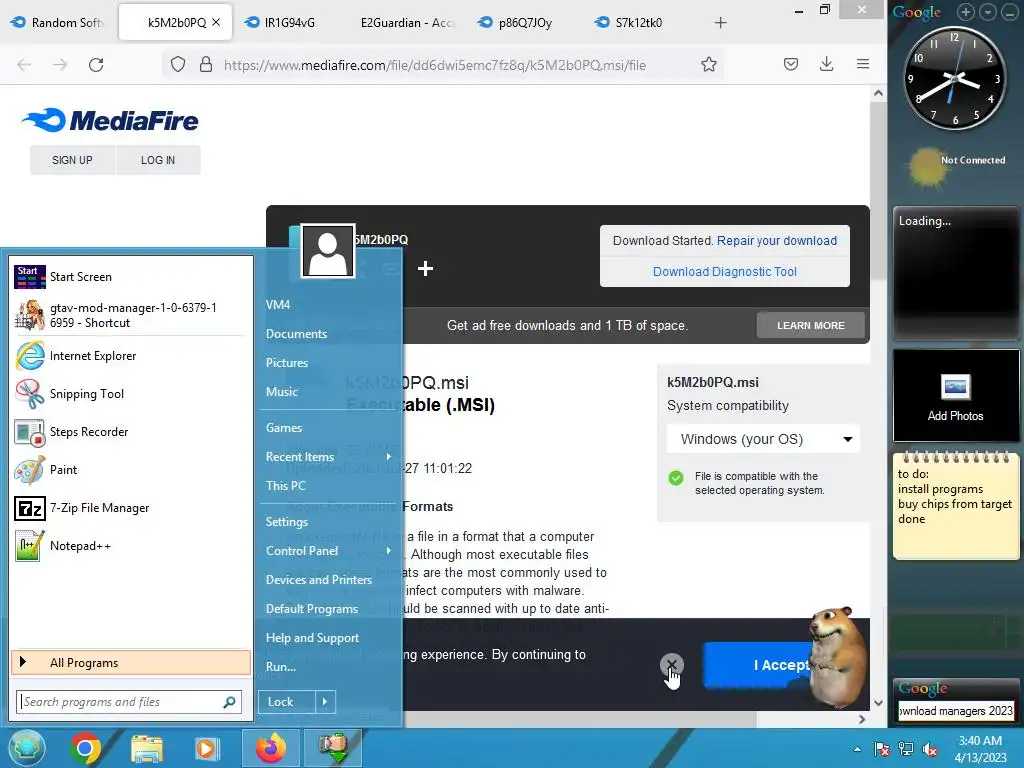Screen dimensions: 1024x768
Task: Open Internet Explorer from start menu
Action: click(131, 356)
